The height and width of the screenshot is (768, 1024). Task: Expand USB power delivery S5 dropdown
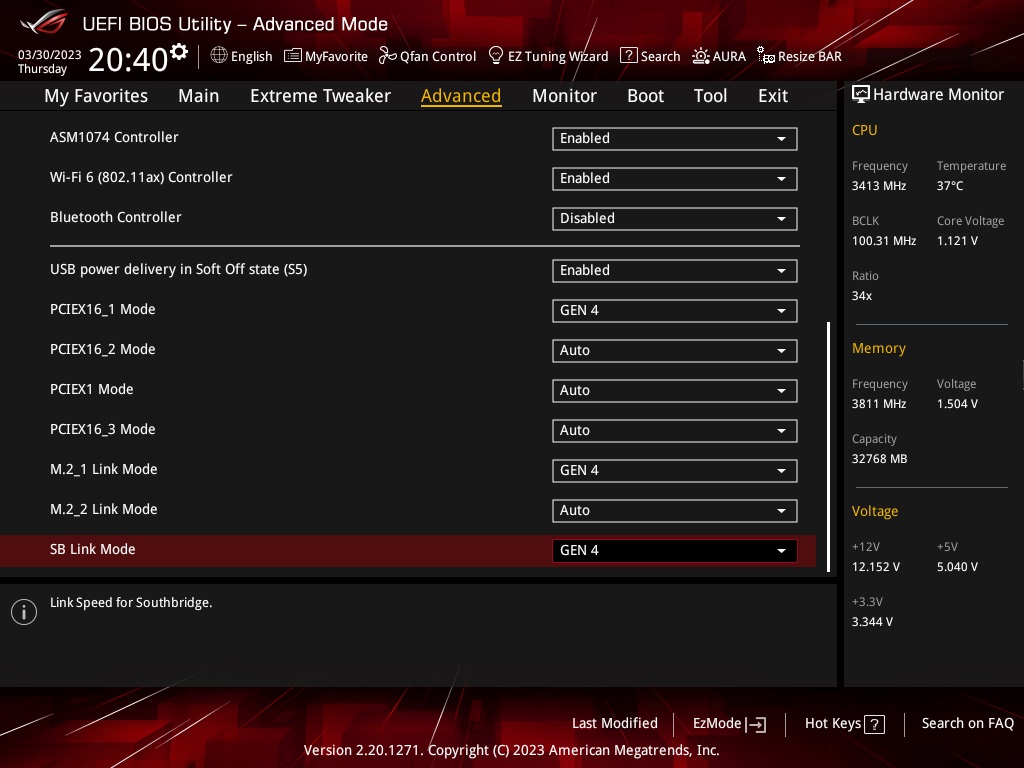[675, 270]
